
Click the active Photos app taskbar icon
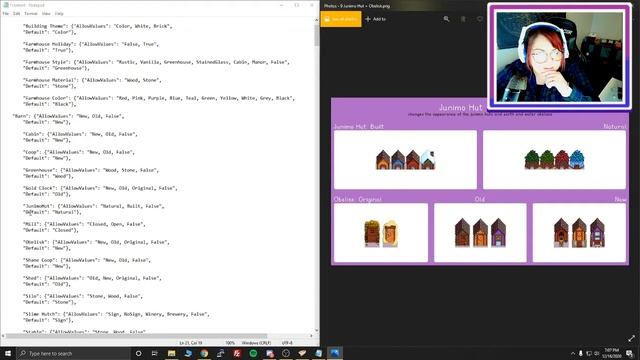(x=335, y=353)
